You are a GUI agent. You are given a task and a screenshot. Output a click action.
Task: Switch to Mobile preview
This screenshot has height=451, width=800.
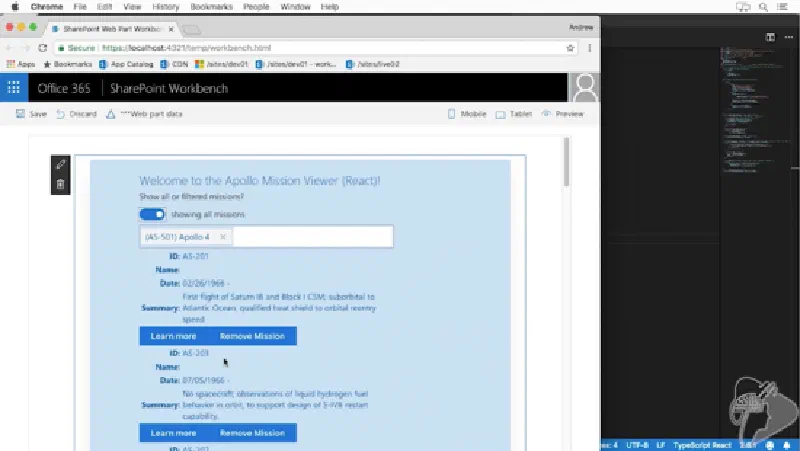tap(467, 114)
